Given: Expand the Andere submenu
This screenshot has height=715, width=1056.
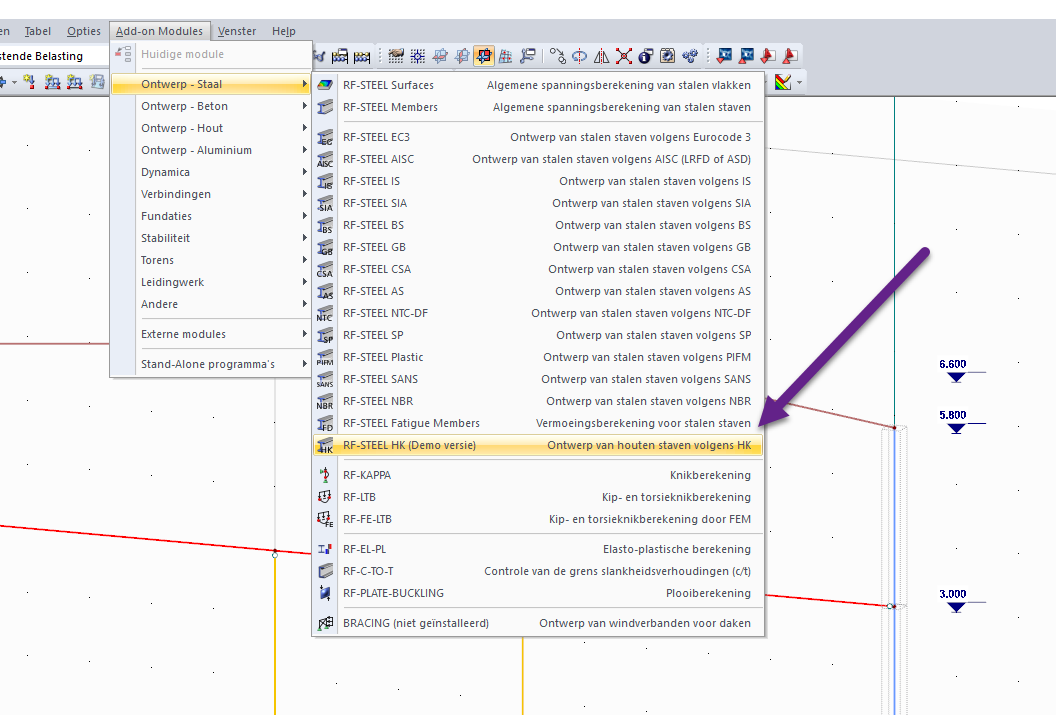Looking at the screenshot, I should 211,304.
